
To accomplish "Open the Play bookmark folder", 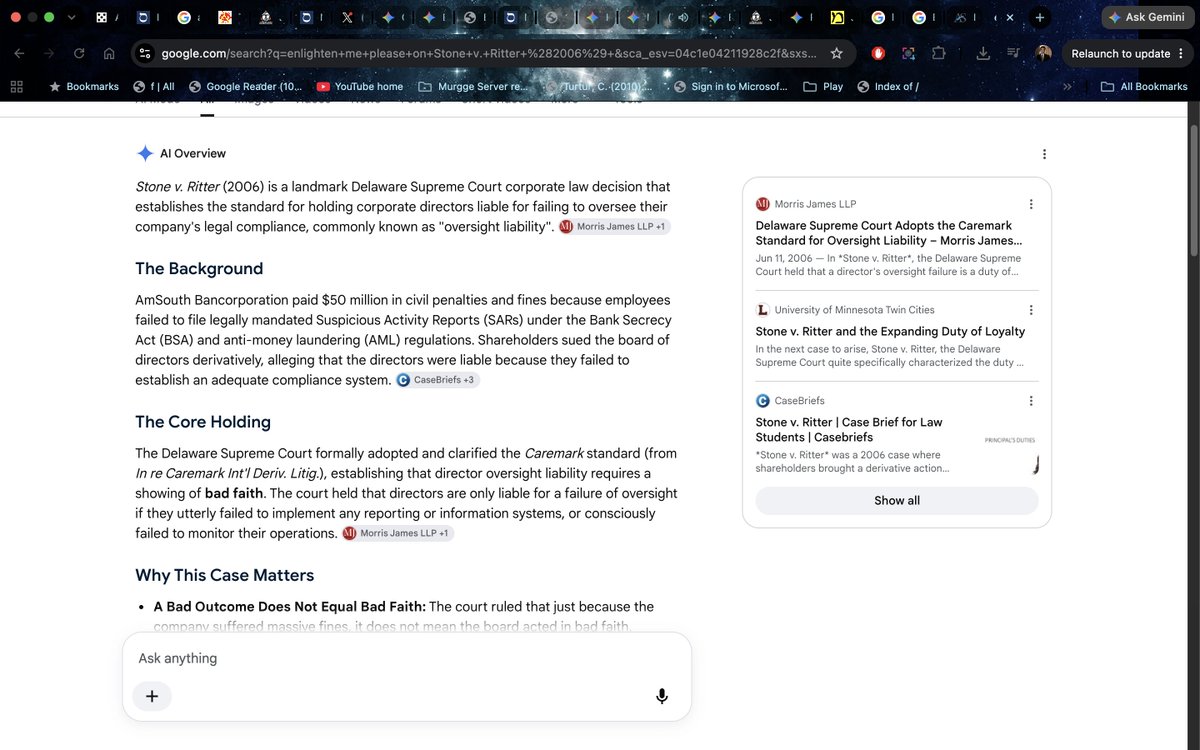I will click(x=823, y=87).
